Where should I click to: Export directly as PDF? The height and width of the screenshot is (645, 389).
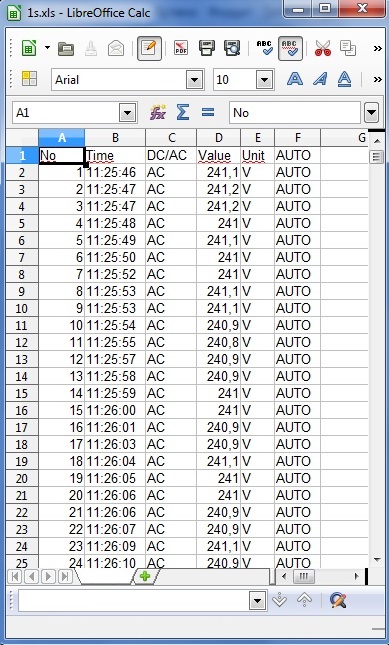pyautogui.click(x=181, y=49)
